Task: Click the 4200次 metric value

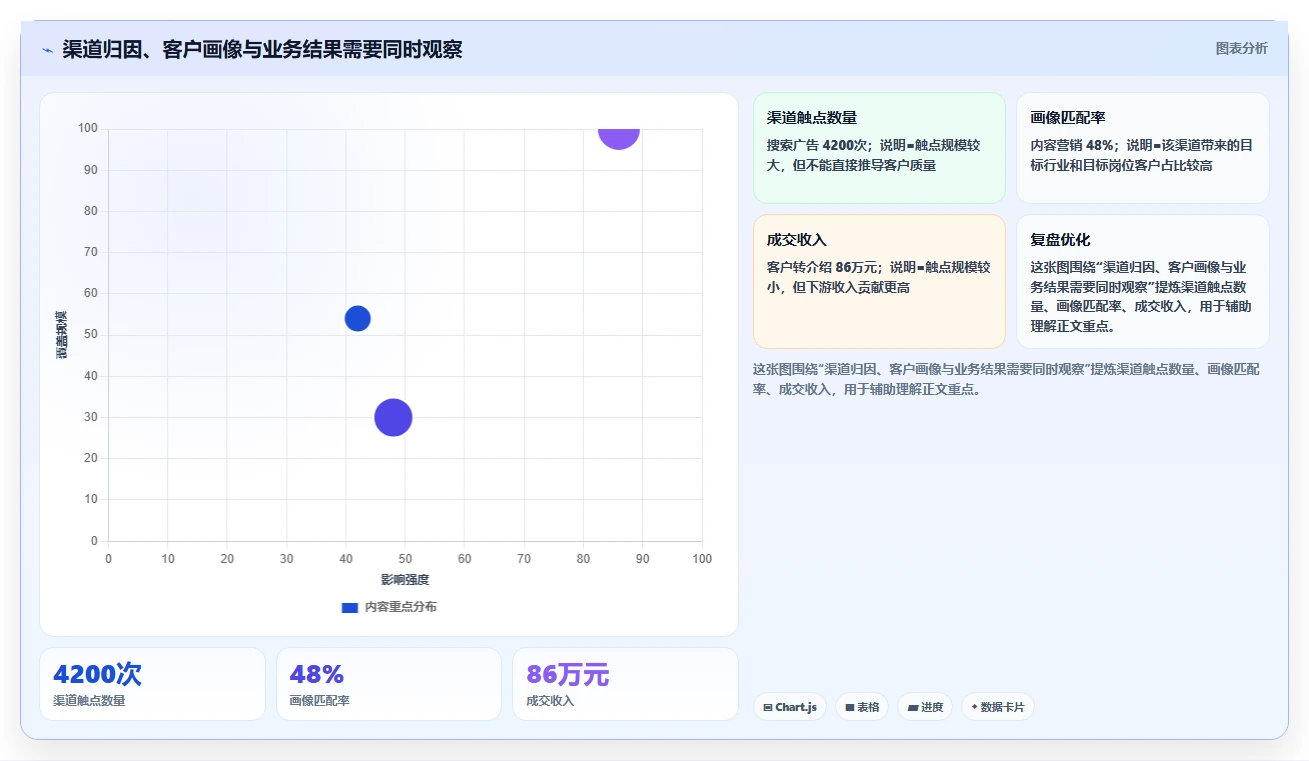Action: click(98, 674)
